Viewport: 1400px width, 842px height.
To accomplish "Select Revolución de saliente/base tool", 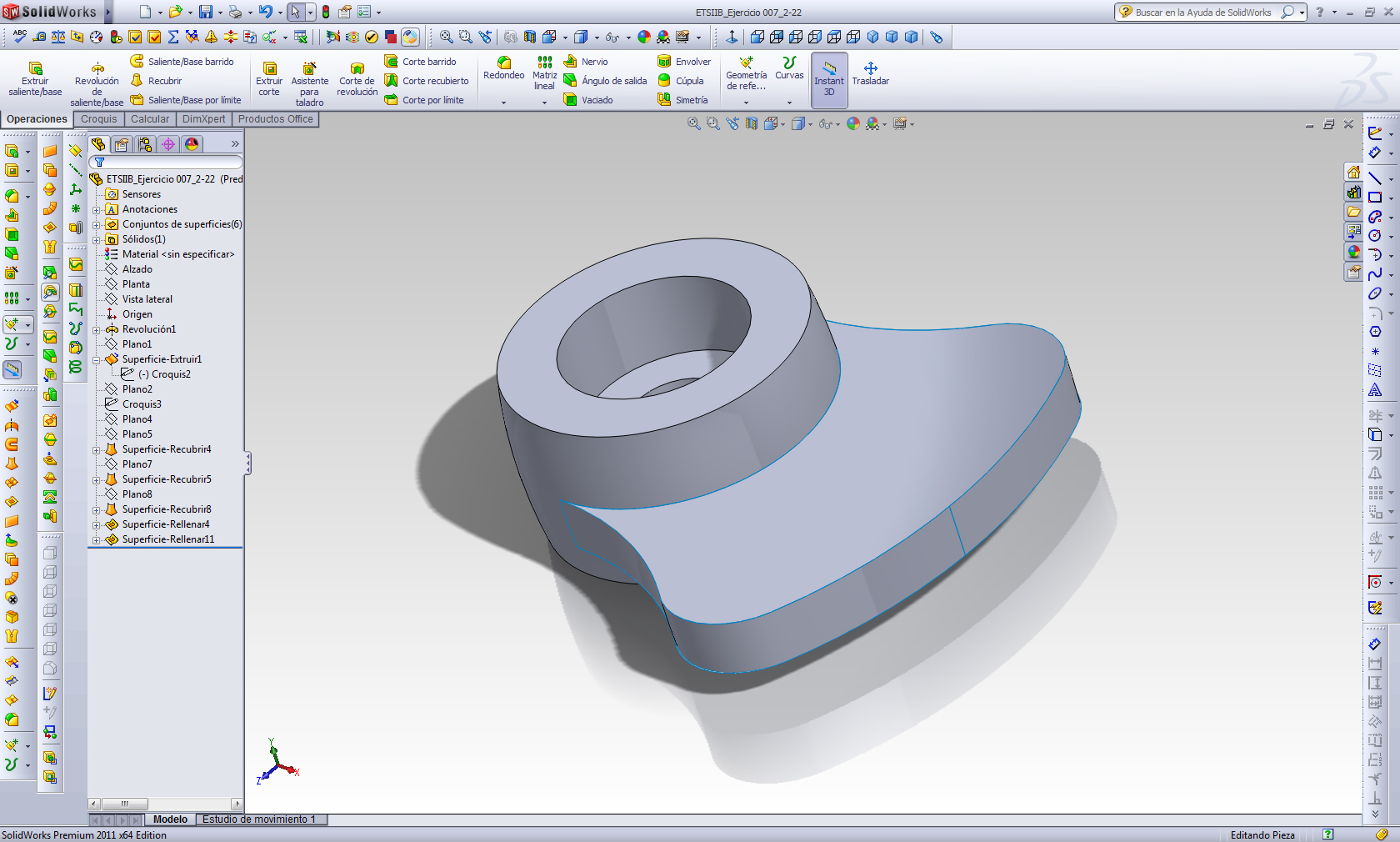I will [x=97, y=84].
